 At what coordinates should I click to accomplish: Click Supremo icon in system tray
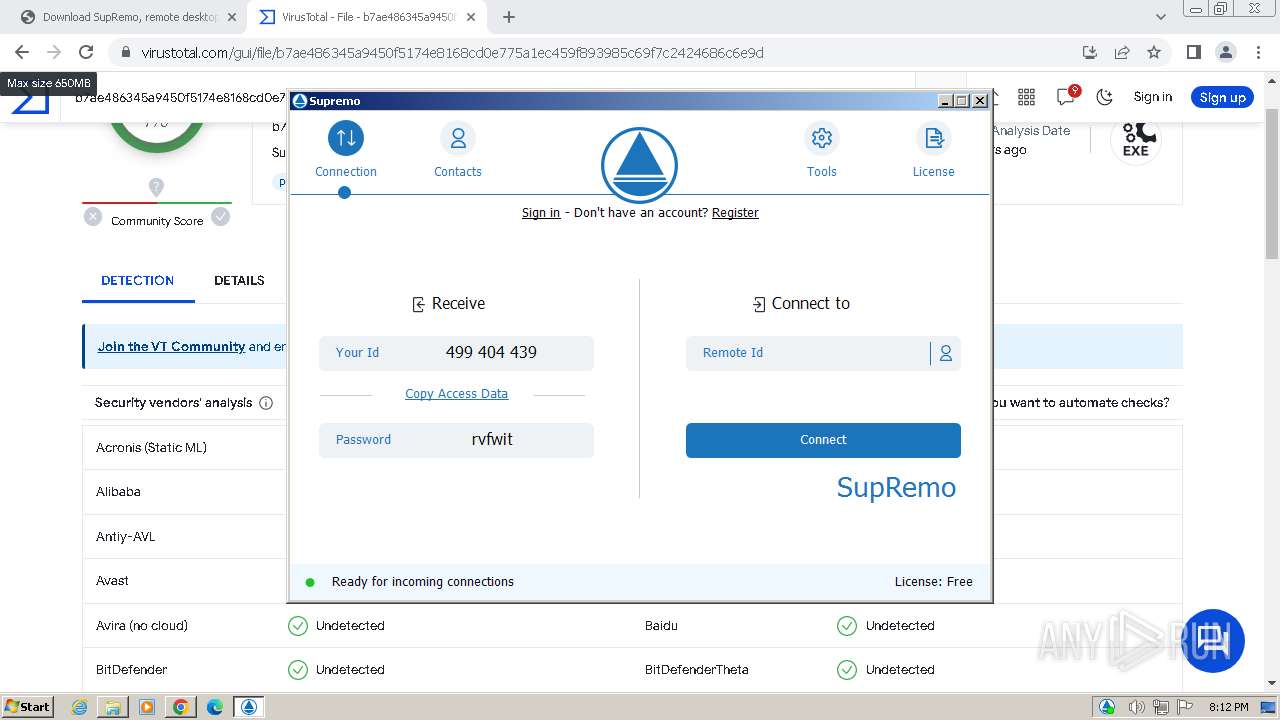[1107, 707]
